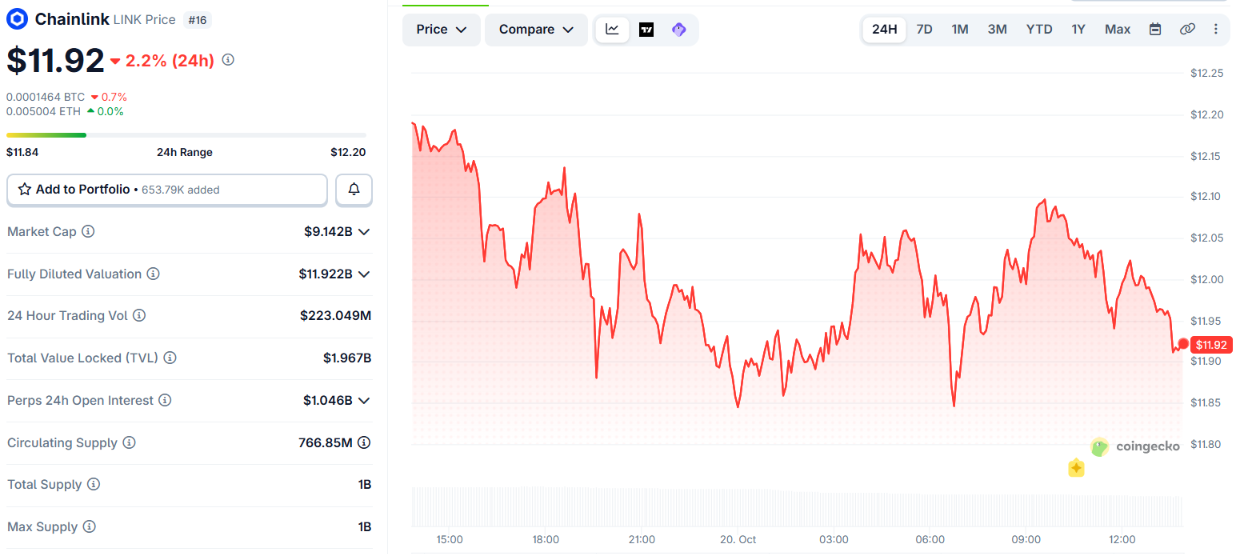
Task: Switch to line chart view icon
Action: pyautogui.click(x=612, y=29)
